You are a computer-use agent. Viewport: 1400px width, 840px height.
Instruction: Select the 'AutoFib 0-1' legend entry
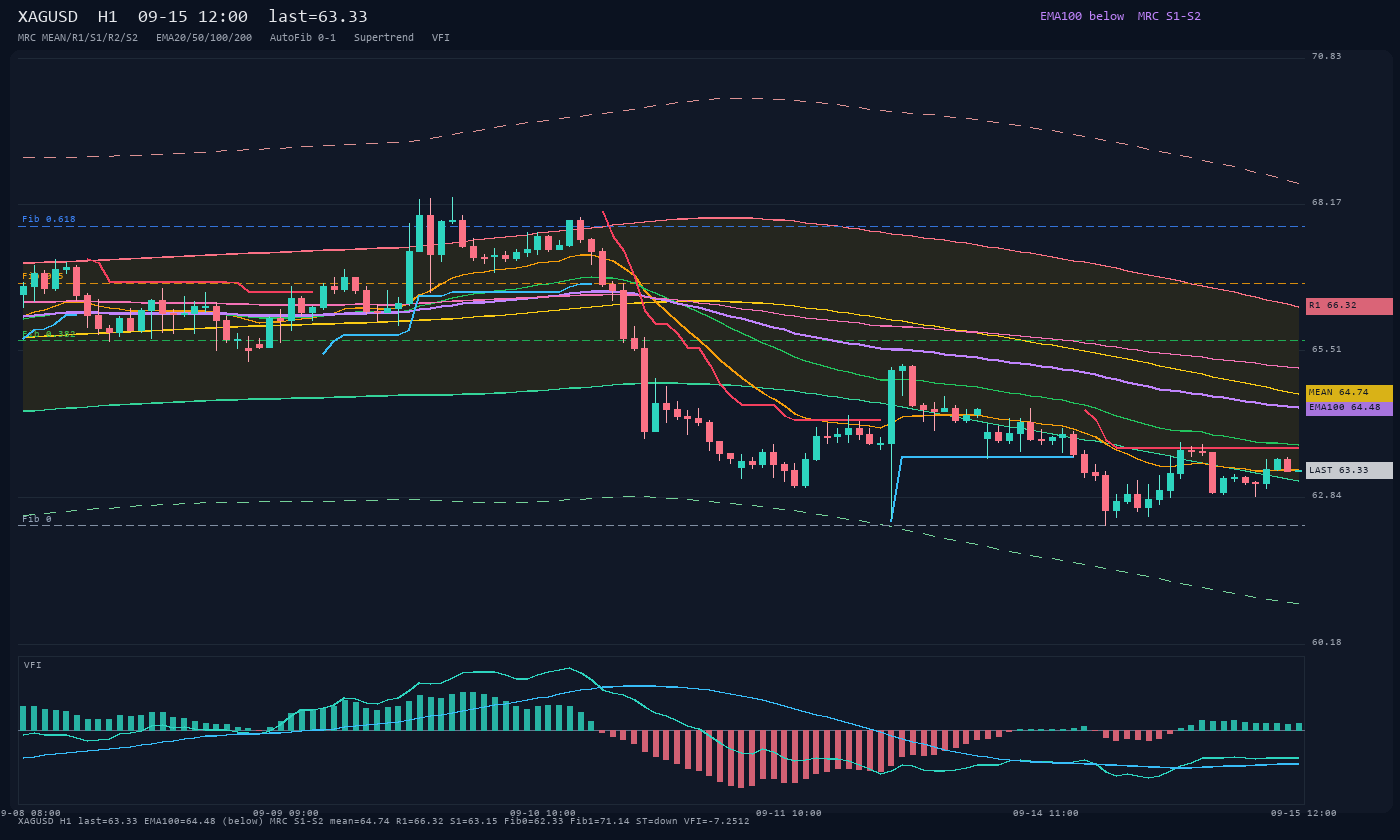(303, 38)
